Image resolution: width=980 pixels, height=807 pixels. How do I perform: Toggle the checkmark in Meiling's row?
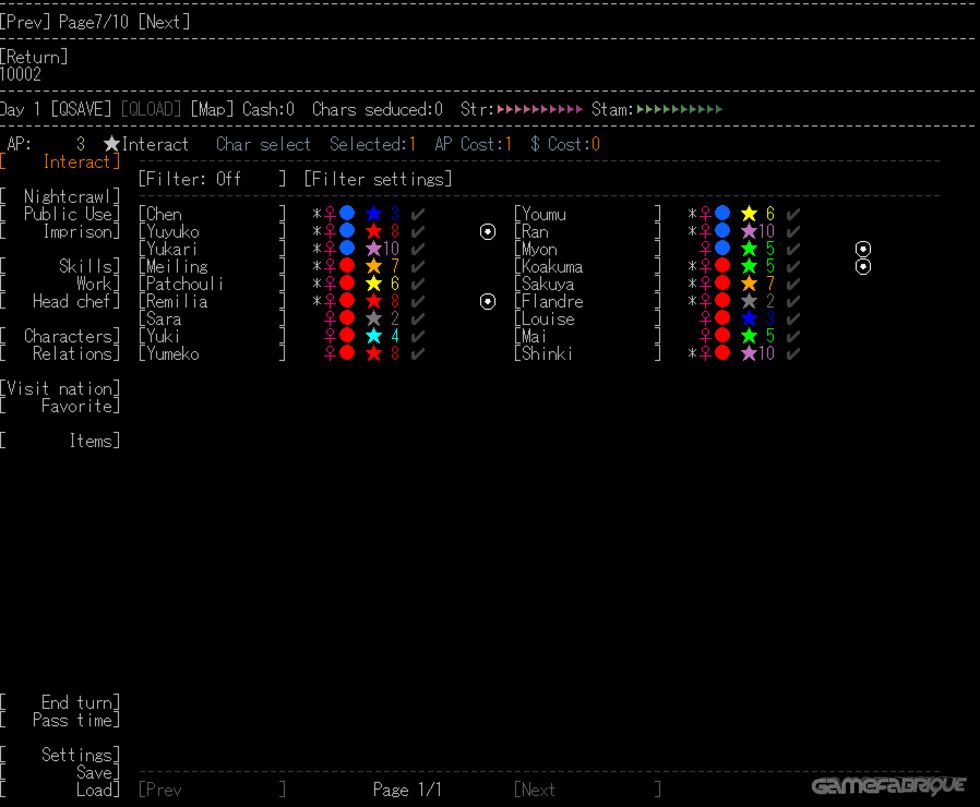point(418,267)
